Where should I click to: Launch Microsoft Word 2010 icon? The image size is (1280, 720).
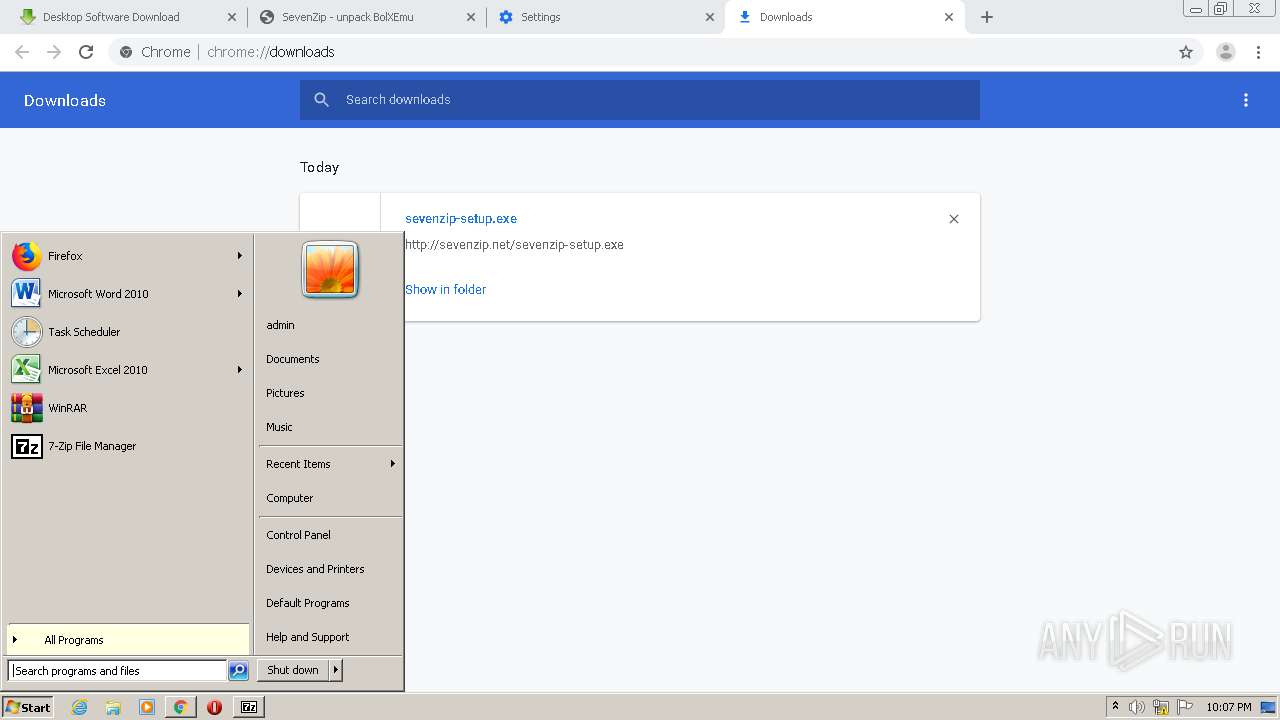click(x=27, y=294)
